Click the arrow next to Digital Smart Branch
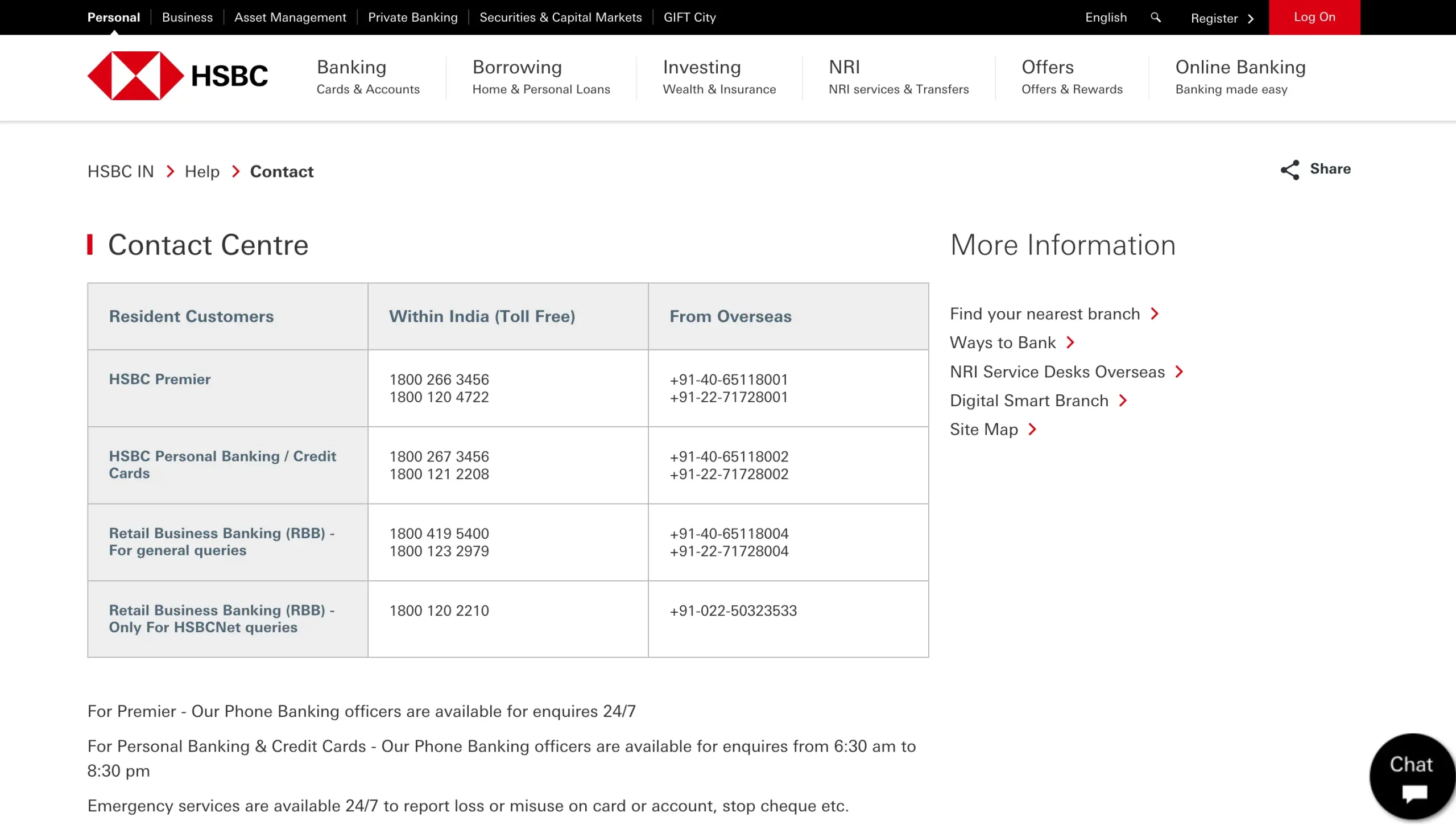This screenshot has height=833, width=1456. pos(1124,401)
